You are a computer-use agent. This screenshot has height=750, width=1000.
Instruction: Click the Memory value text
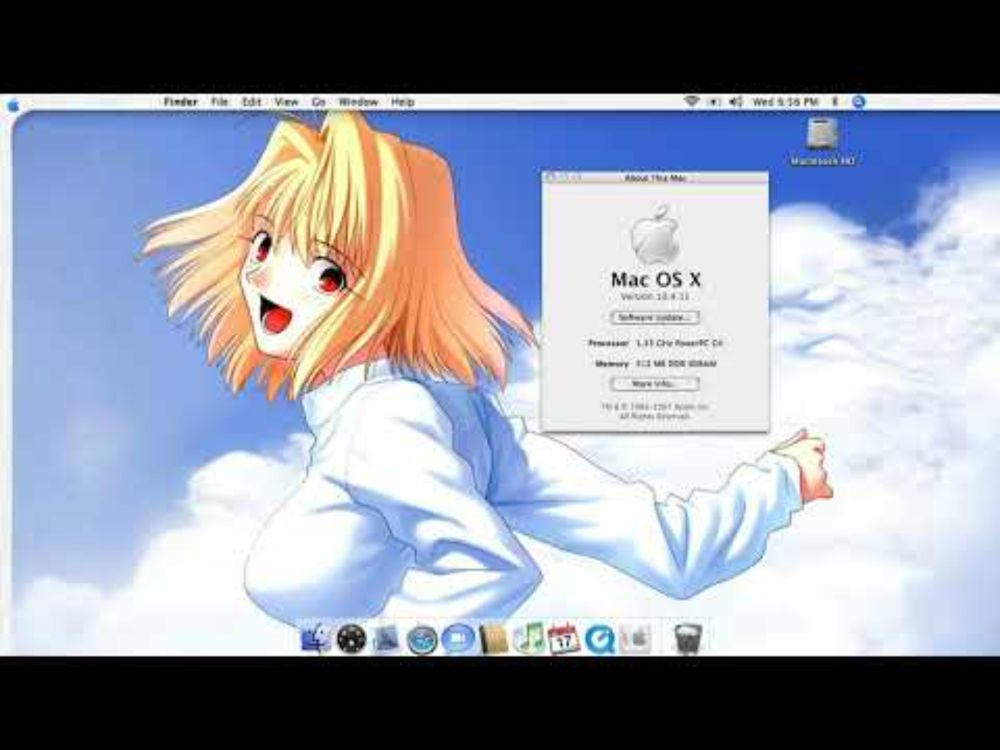(676, 364)
